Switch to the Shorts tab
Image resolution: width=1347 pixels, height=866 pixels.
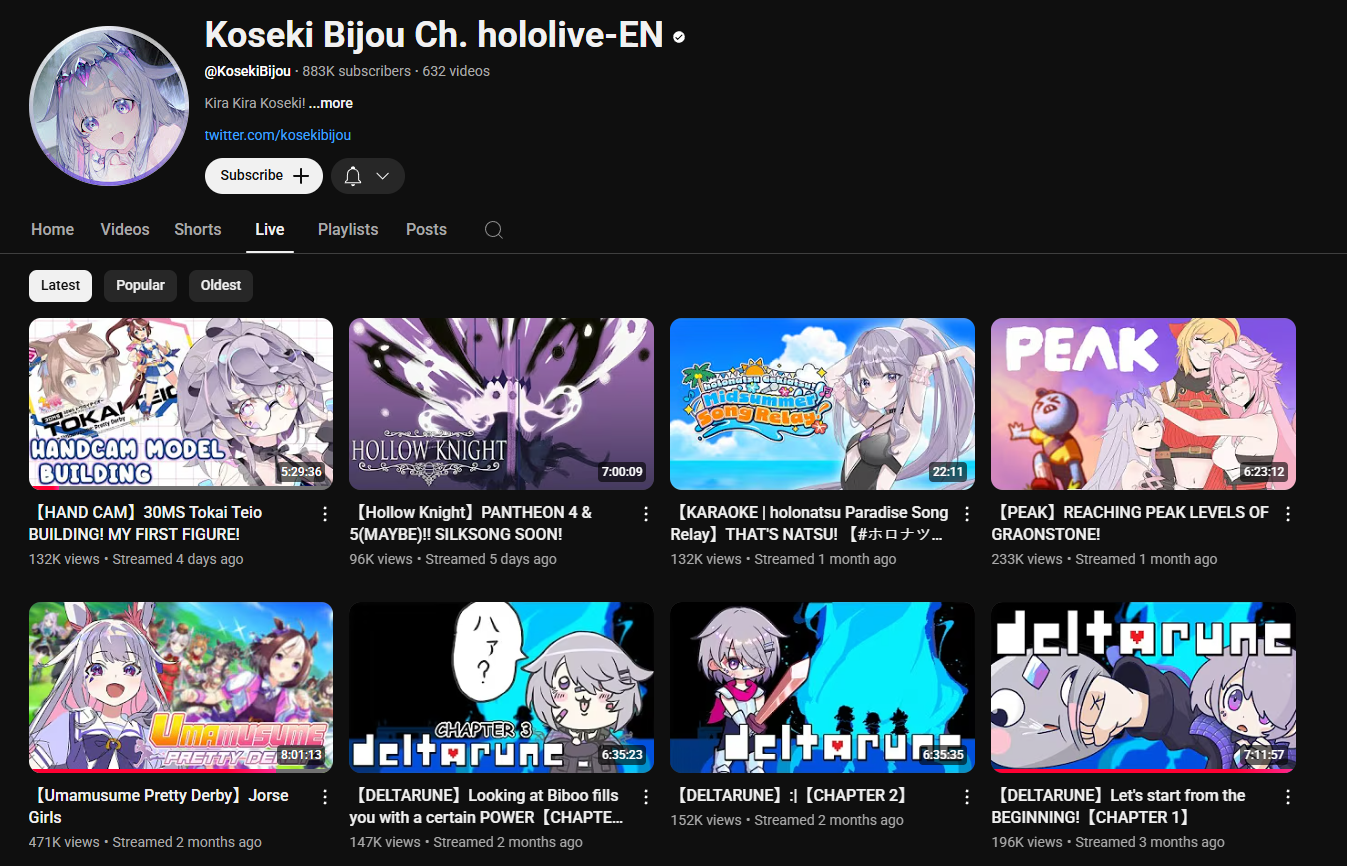[198, 230]
